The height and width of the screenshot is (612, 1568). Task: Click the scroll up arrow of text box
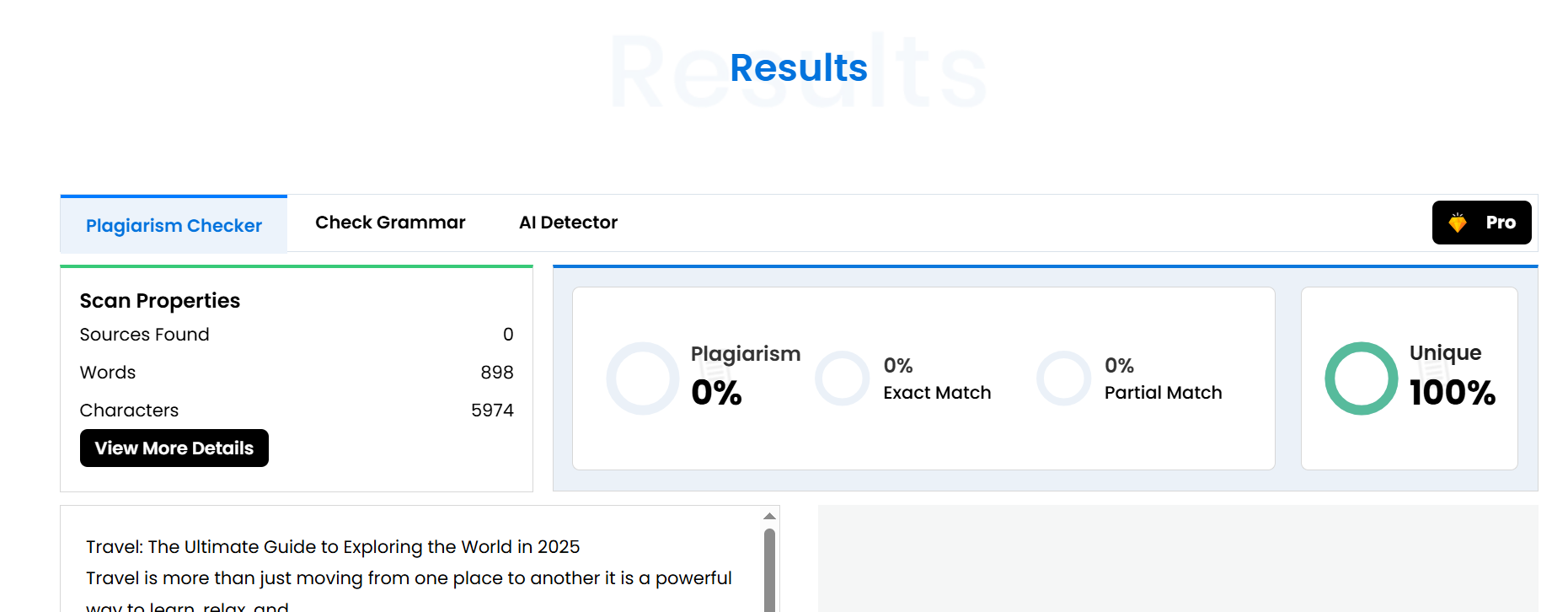(769, 516)
